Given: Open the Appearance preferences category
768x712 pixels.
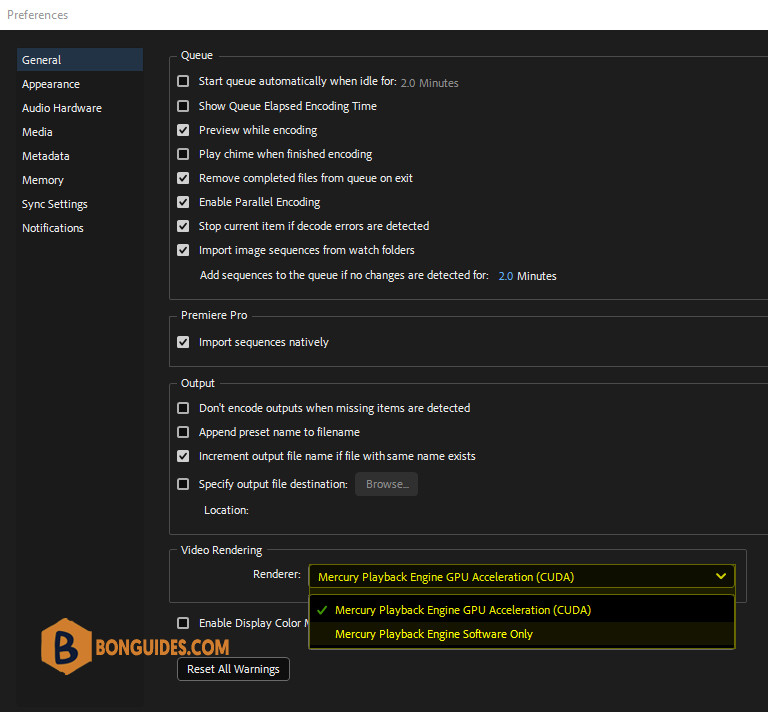Looking at the screenshot, I should point(51,84).
